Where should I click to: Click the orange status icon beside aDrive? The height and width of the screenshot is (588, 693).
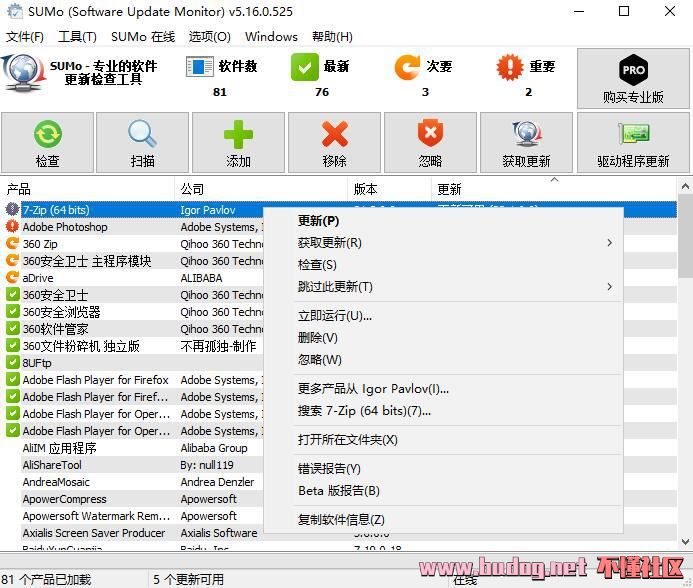pos(12,278)
